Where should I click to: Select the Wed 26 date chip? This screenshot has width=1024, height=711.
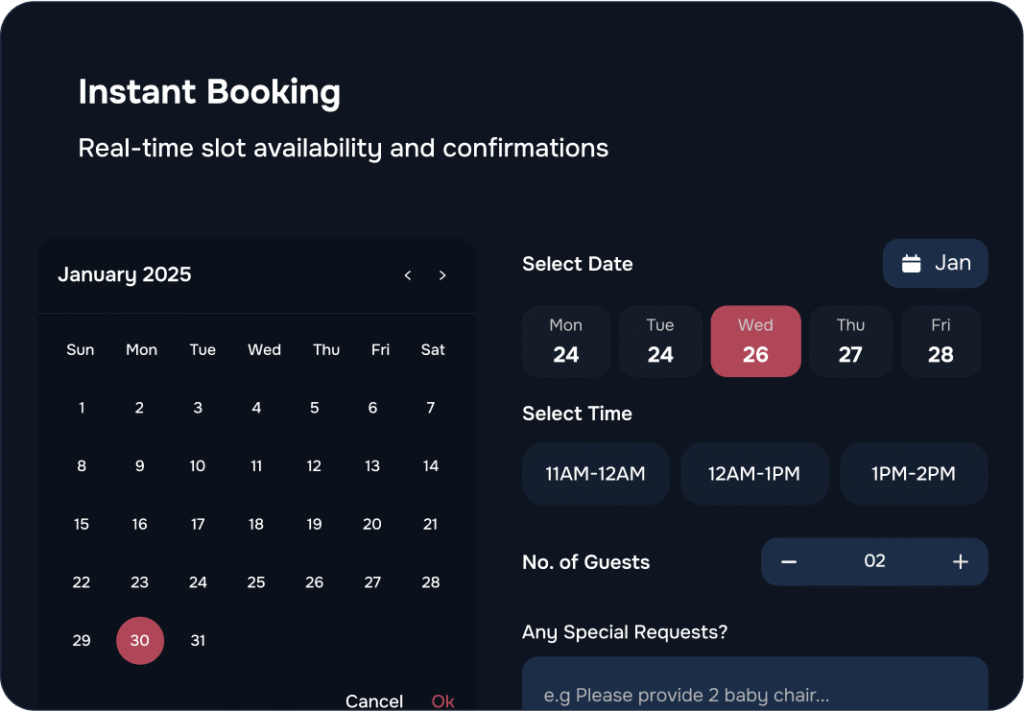click(x=755, y=341)
